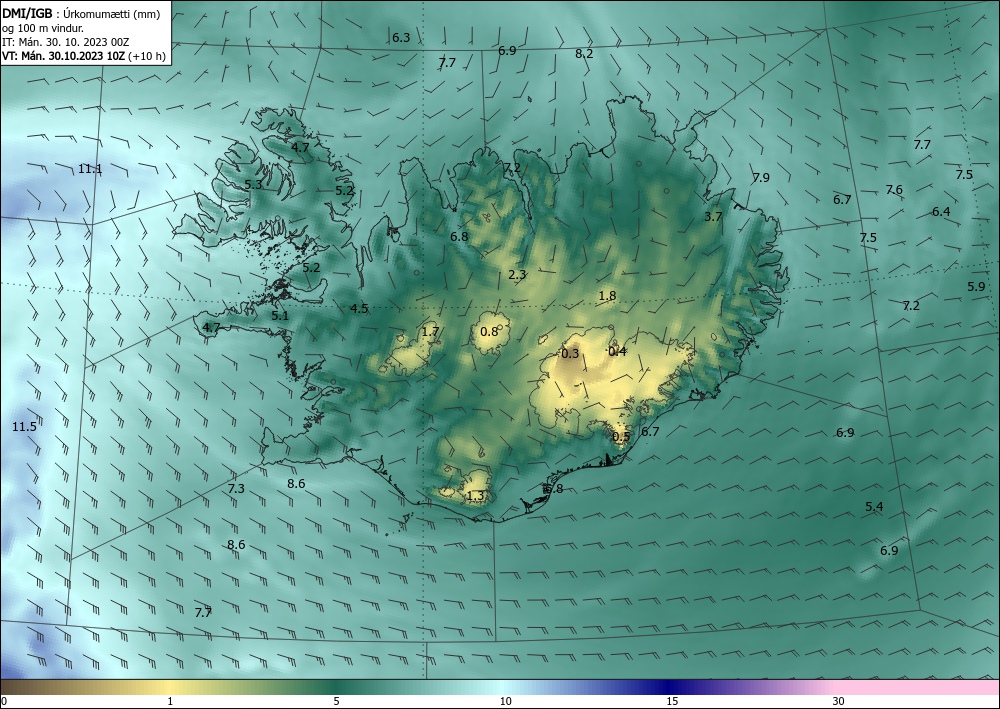This screenshot has height=709, width=1000.
Task: Click the '30' tick on the color scale
Action: [839, 701]
